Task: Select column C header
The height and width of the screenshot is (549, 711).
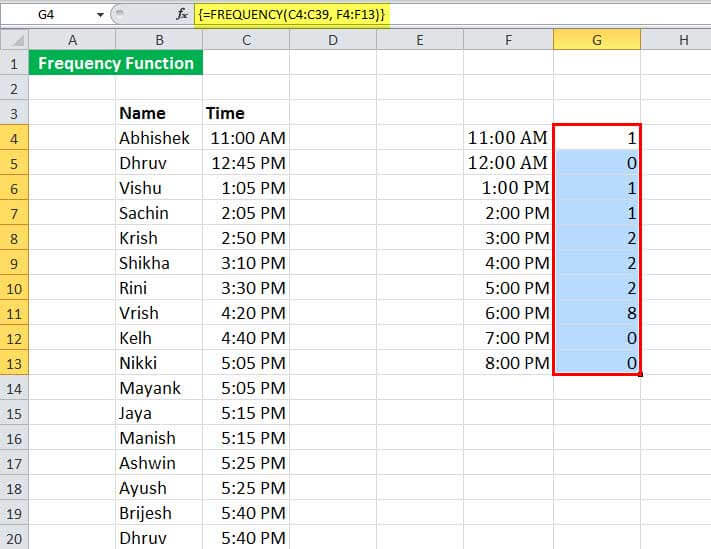Action: coord(245,40)
